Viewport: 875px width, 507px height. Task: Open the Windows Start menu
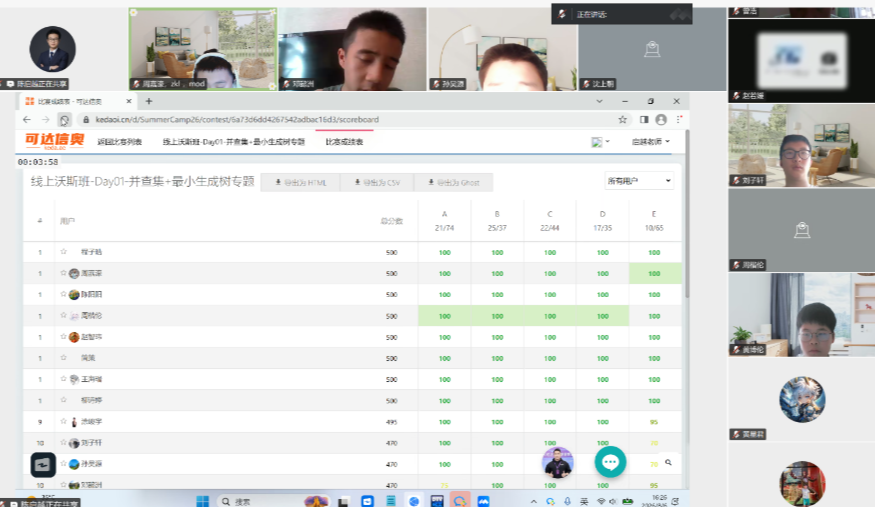tap(203, 501)
